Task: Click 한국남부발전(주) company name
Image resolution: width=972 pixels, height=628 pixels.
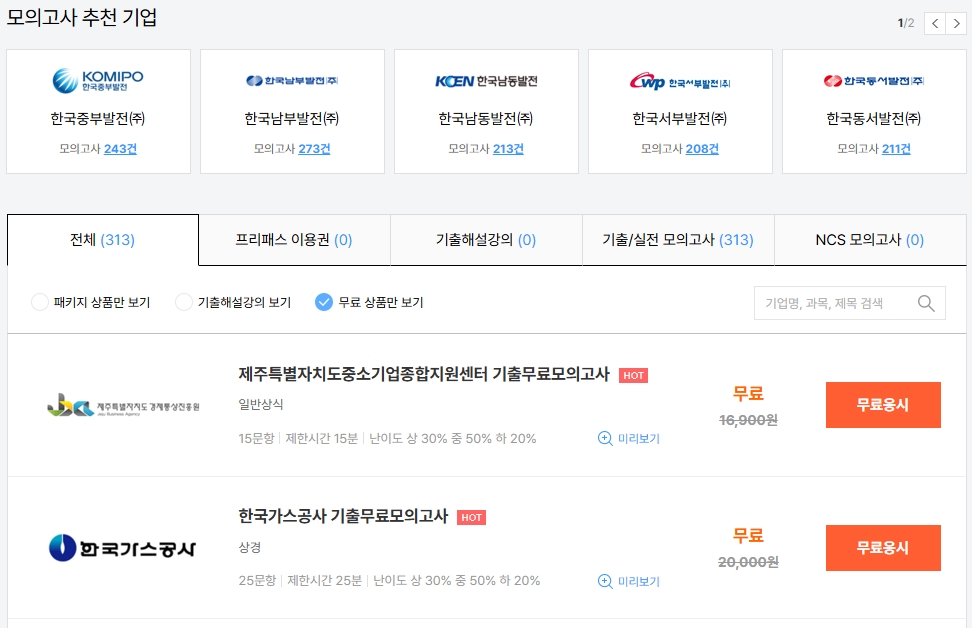Action: (292, 118)
